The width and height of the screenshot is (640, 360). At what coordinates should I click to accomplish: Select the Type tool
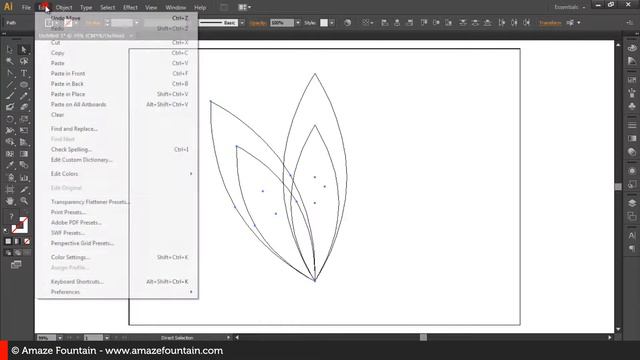click(24, 73)
